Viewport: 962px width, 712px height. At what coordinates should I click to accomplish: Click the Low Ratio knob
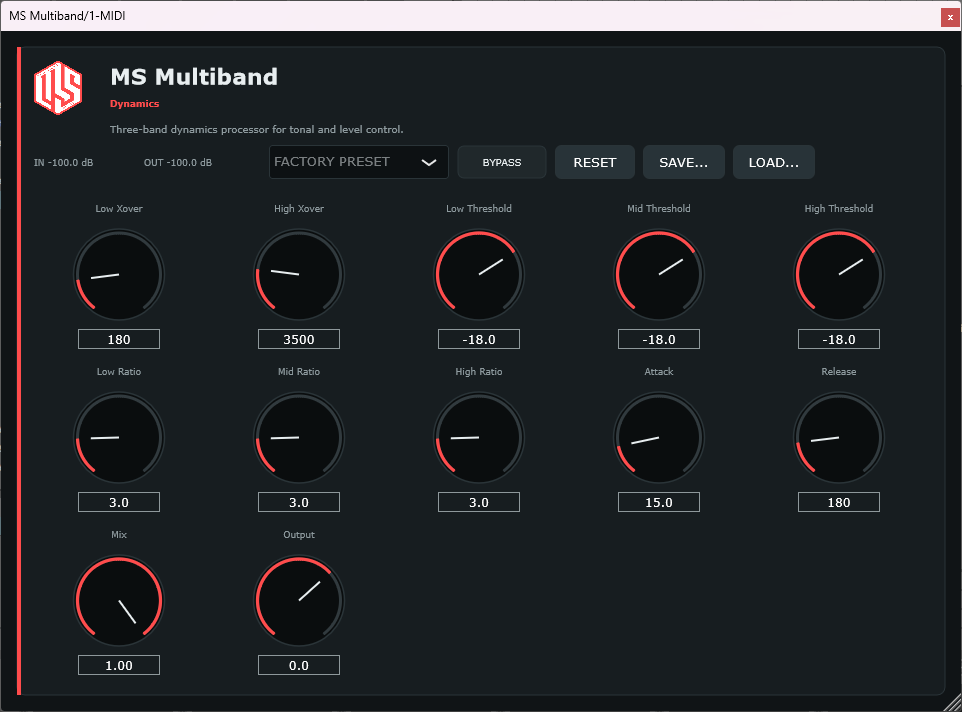tap(119, 438)
